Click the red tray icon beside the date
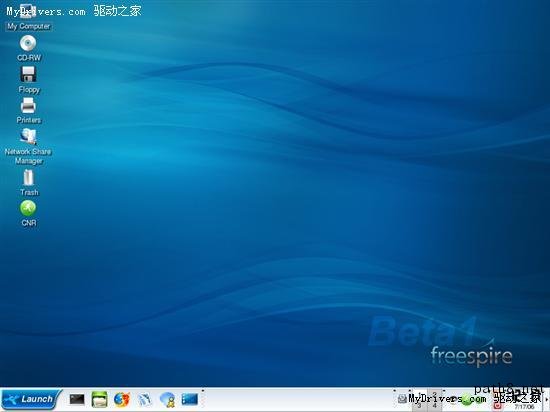Viewport: 550px width, 412px height. [x=497, y=406]
